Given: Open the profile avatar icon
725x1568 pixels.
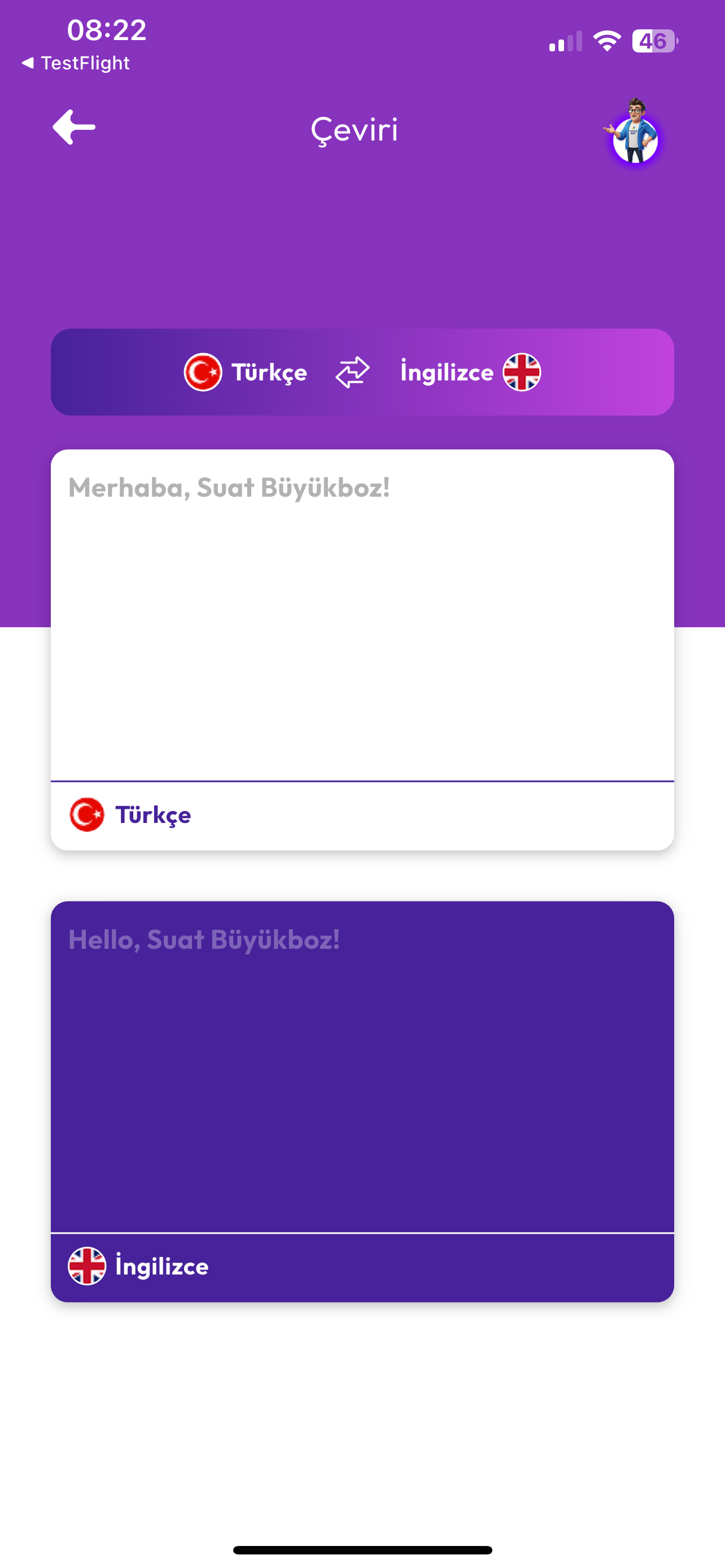Looking at the screenshot, I should (634, 135).
